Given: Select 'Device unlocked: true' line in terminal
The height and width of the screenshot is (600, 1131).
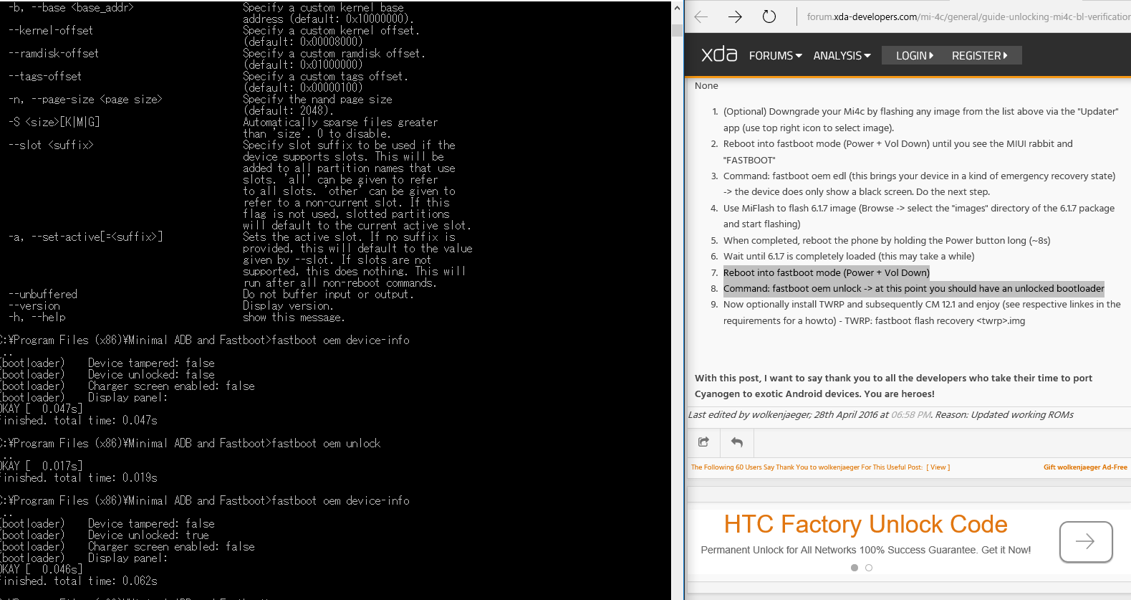Looking at the screenshot, I should [148, 535].
